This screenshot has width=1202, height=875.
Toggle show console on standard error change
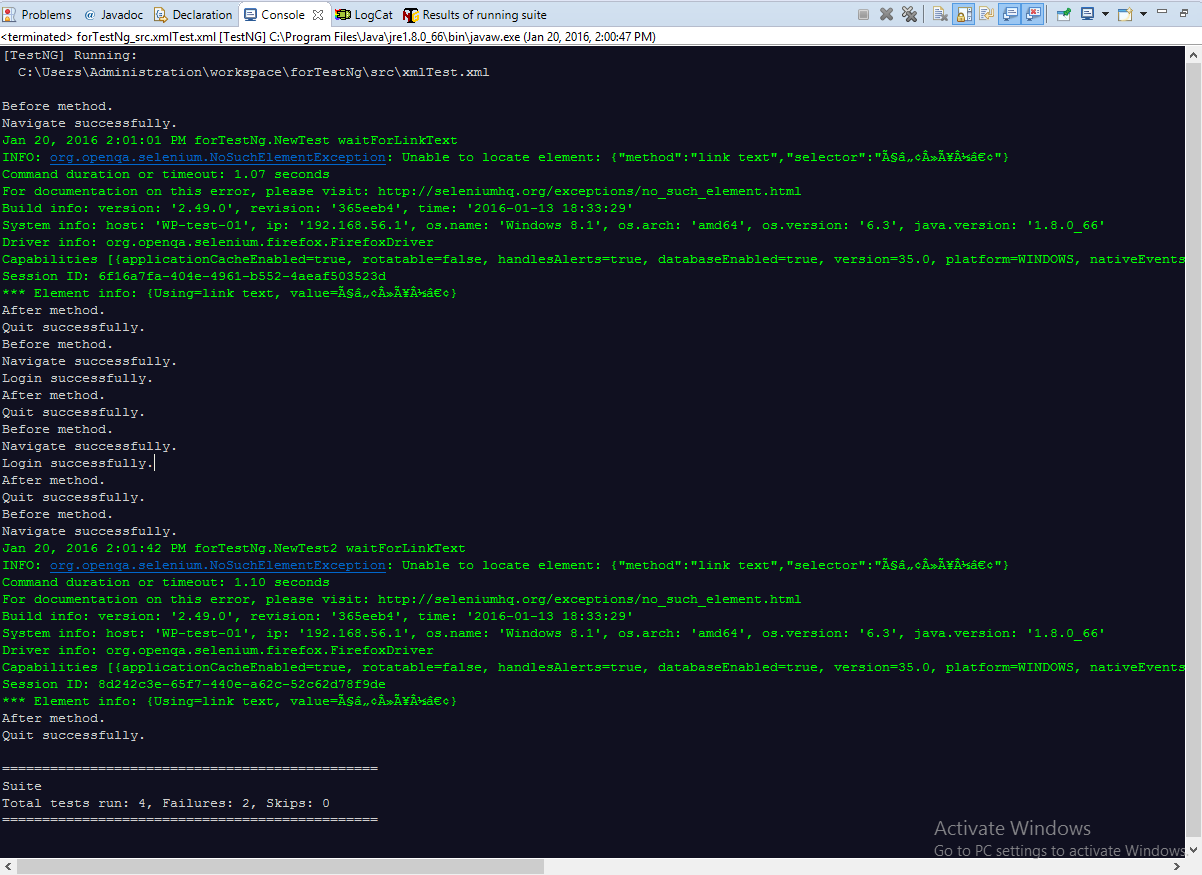pyautogui.click(x=1033, y=14)
